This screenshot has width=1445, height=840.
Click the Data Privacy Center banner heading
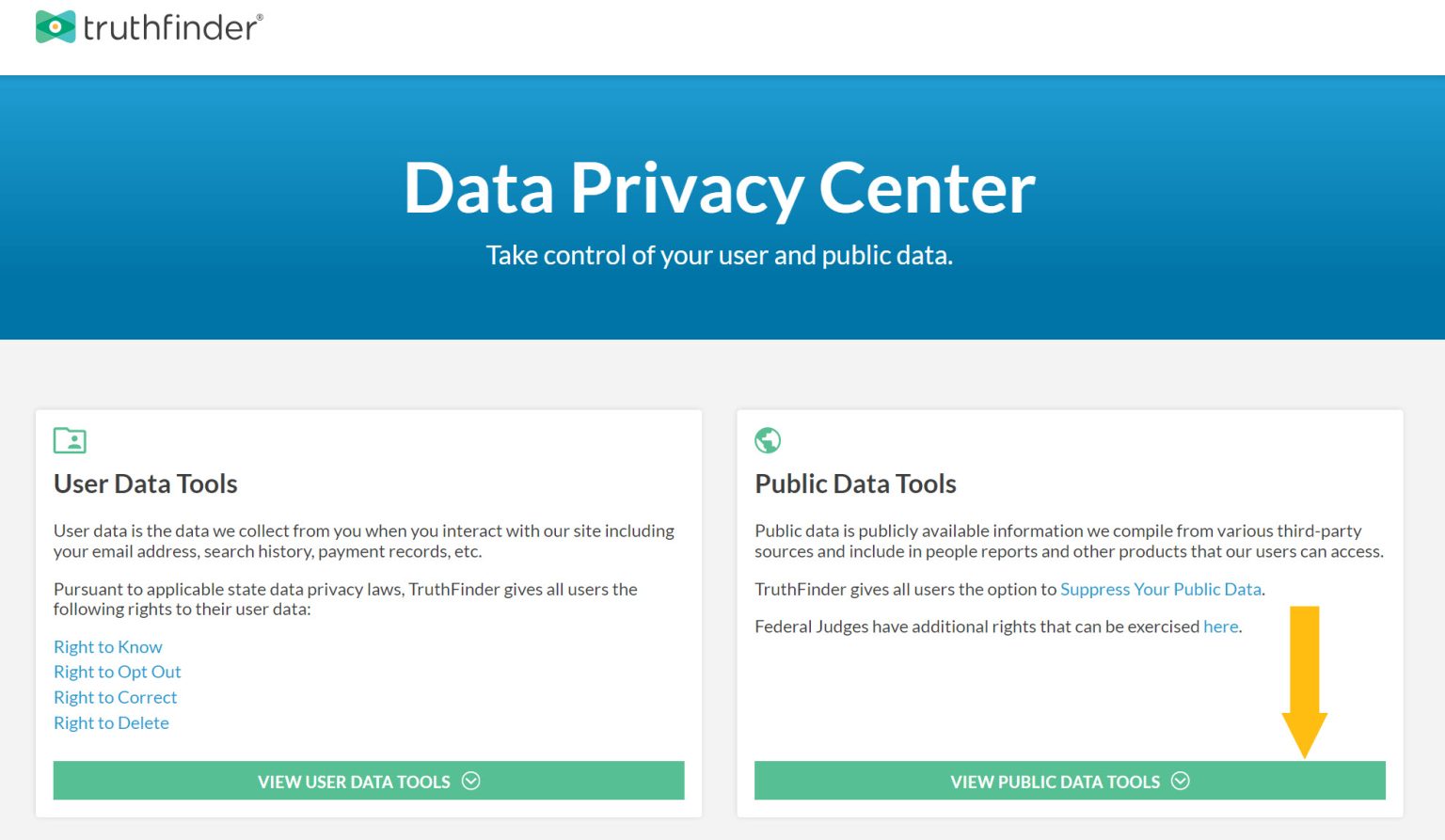[x=720, y=188]
